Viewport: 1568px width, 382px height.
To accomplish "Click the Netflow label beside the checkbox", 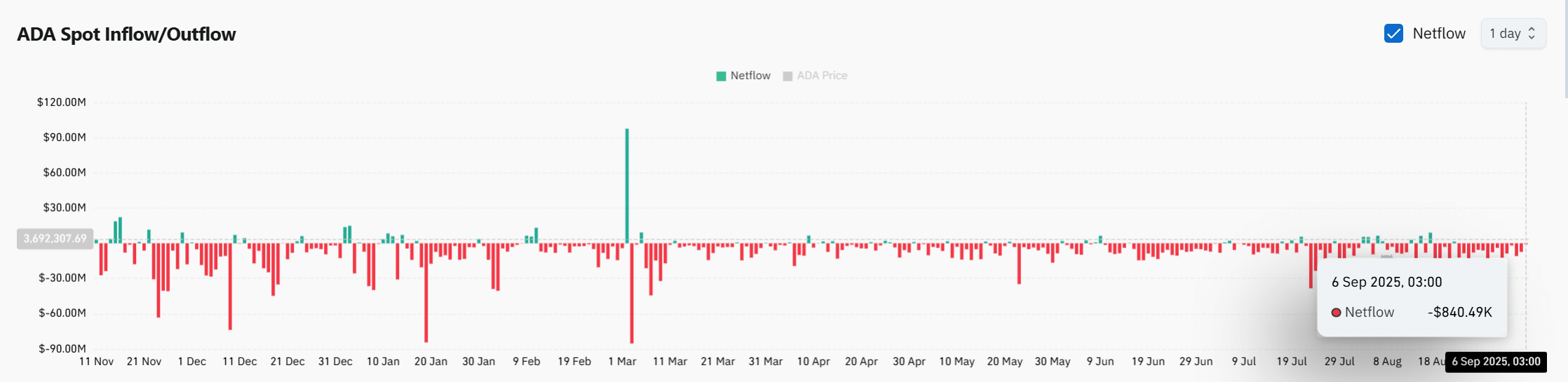I will pyautogui.click(x=1439, y=34).
